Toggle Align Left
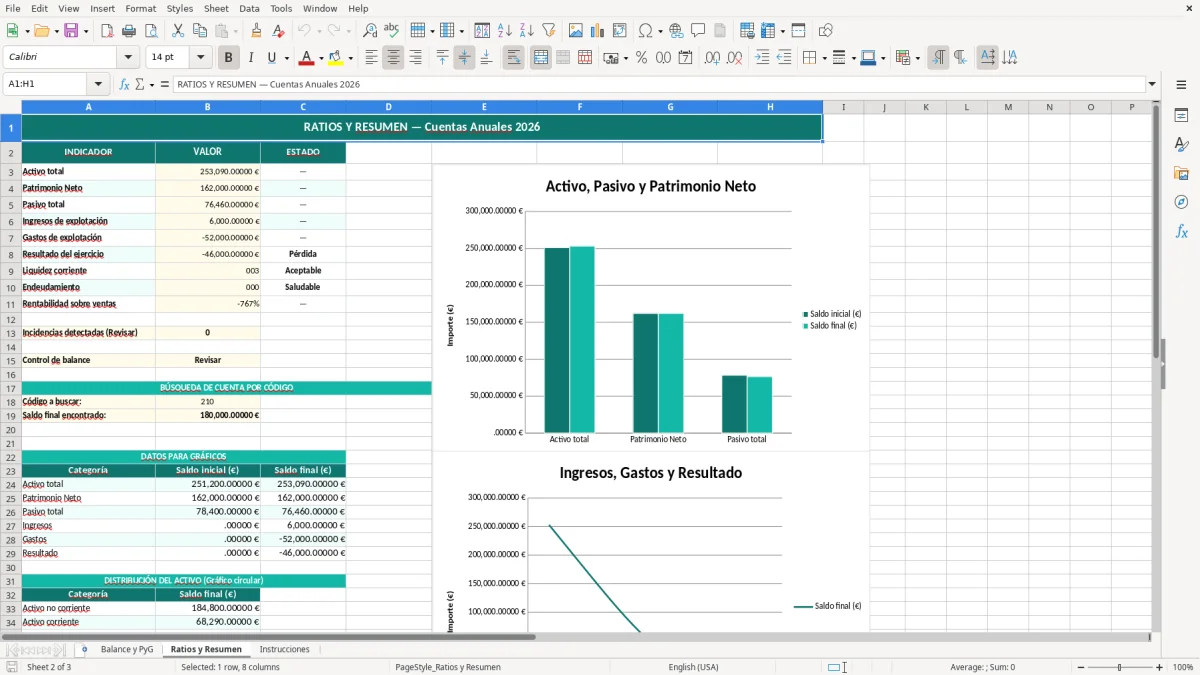The width and height of the screenshot is (1200, 675). click(x=371, y=58)
